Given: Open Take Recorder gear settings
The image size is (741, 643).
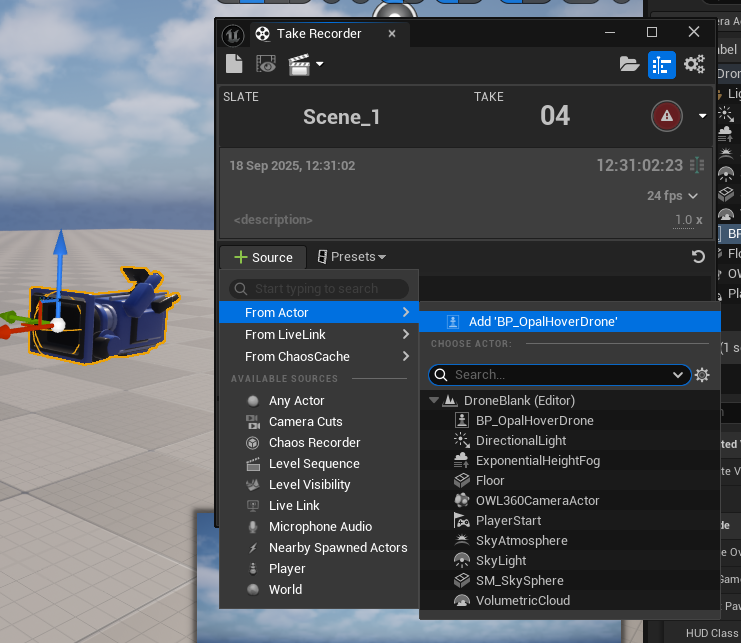Looking at the screenshot, I should pos(694,65).
